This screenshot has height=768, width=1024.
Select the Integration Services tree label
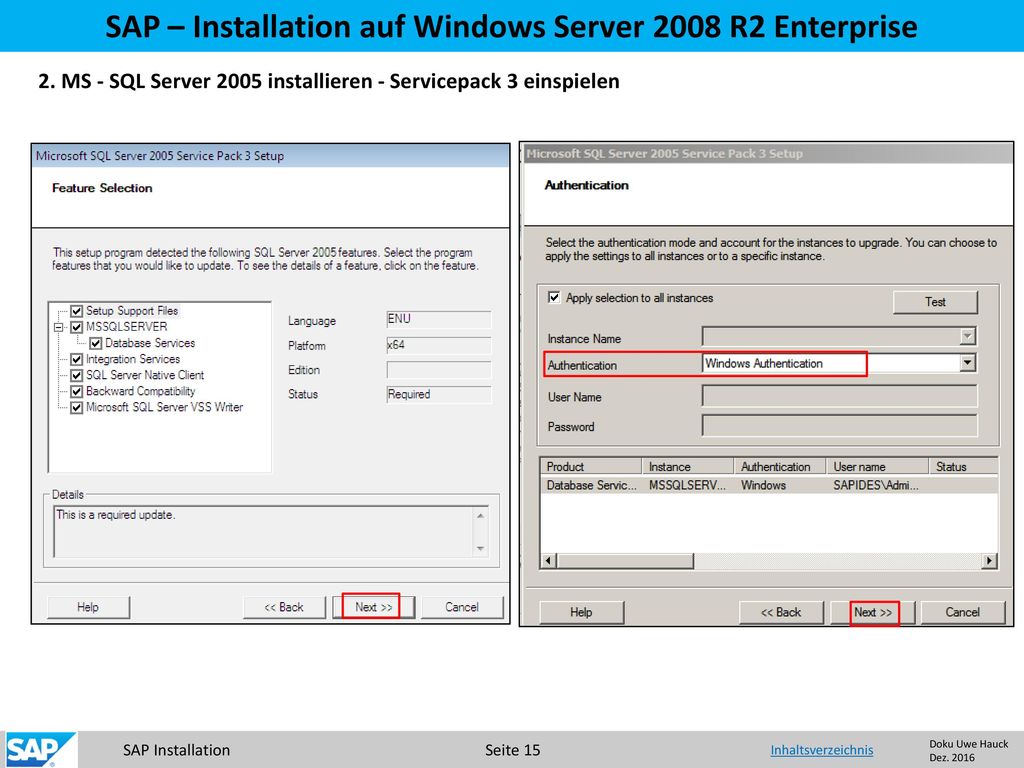(133, 359)
